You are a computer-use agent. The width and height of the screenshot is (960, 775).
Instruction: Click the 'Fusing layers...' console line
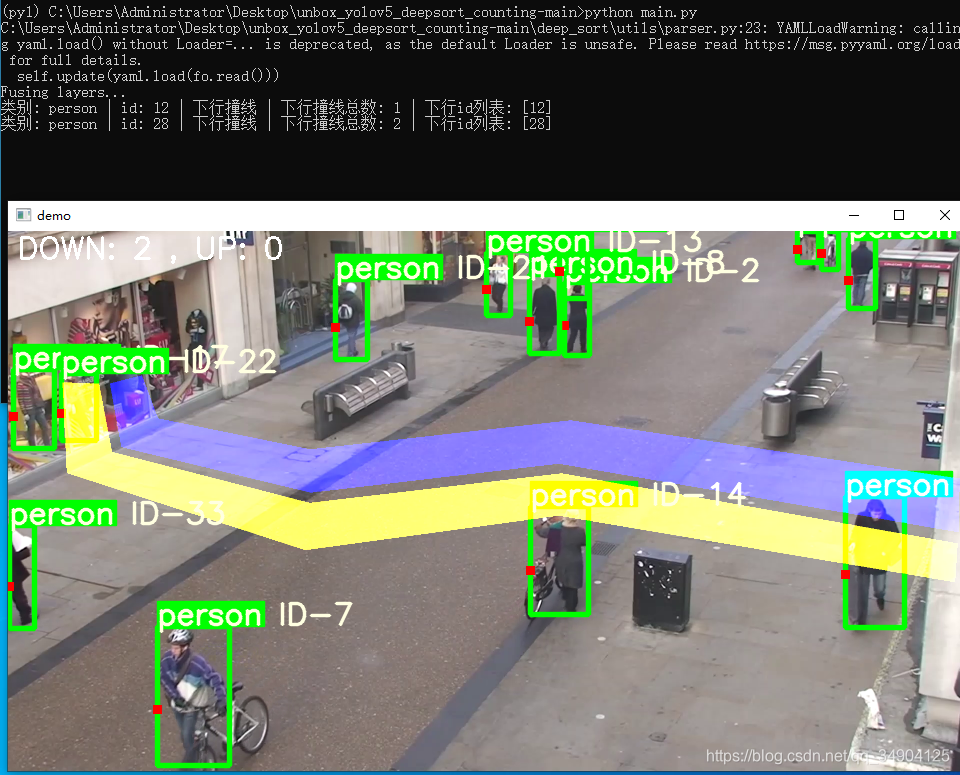point(63,92)
